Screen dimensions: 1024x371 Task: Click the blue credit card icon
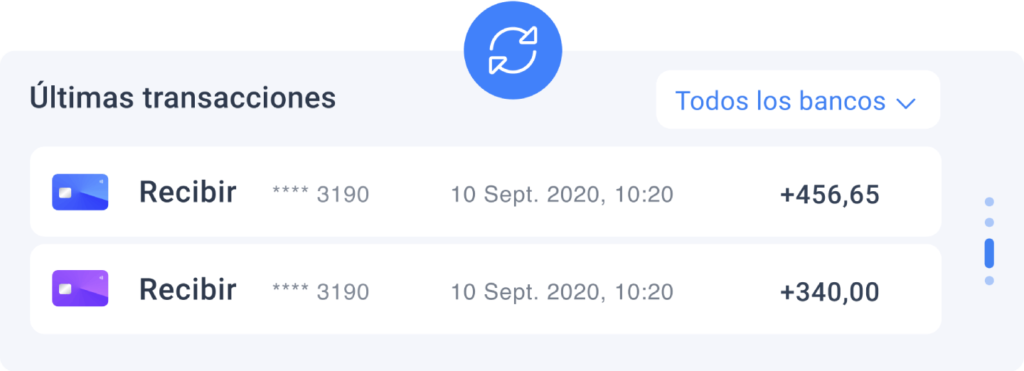(x=80, y=192)
